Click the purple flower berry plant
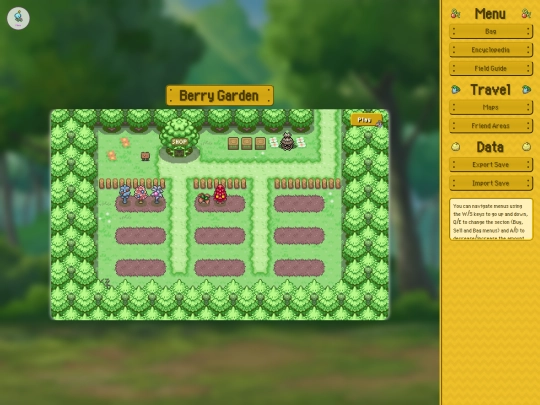Image resolution: width=540 pixels, height=405 pixels. pos(157,194)
